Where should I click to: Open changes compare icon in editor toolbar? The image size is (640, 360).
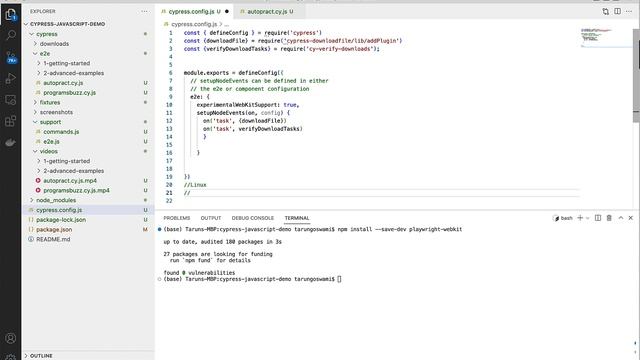pyautogui.click(x=606, y=11)
